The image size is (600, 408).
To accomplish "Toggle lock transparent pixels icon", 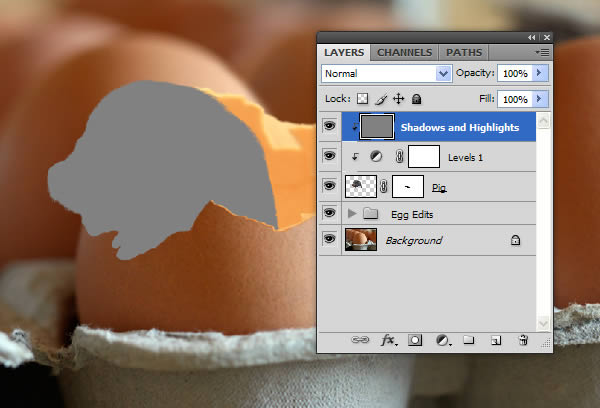I will pyautogui.click(x=362, y=99).
